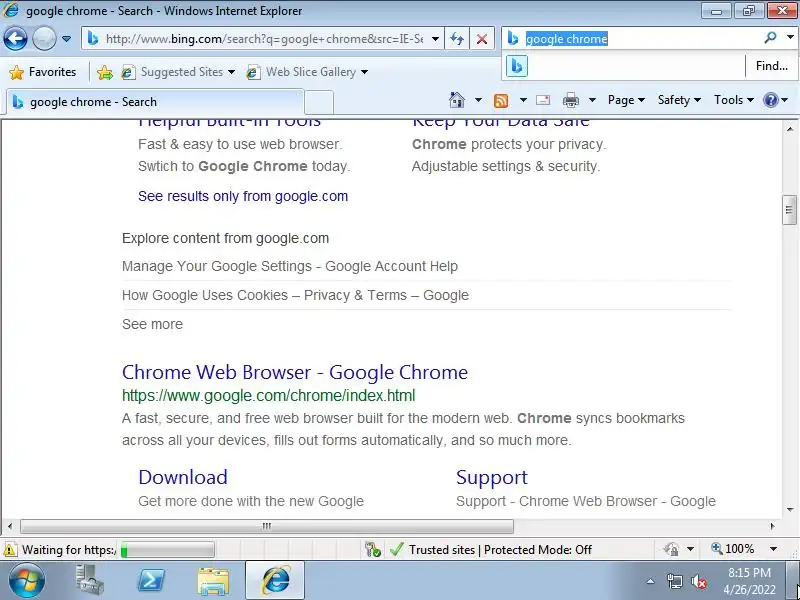
Task: Open Suggested Sites dropdown
Action: pyautogui.click(x=179, y=72)
